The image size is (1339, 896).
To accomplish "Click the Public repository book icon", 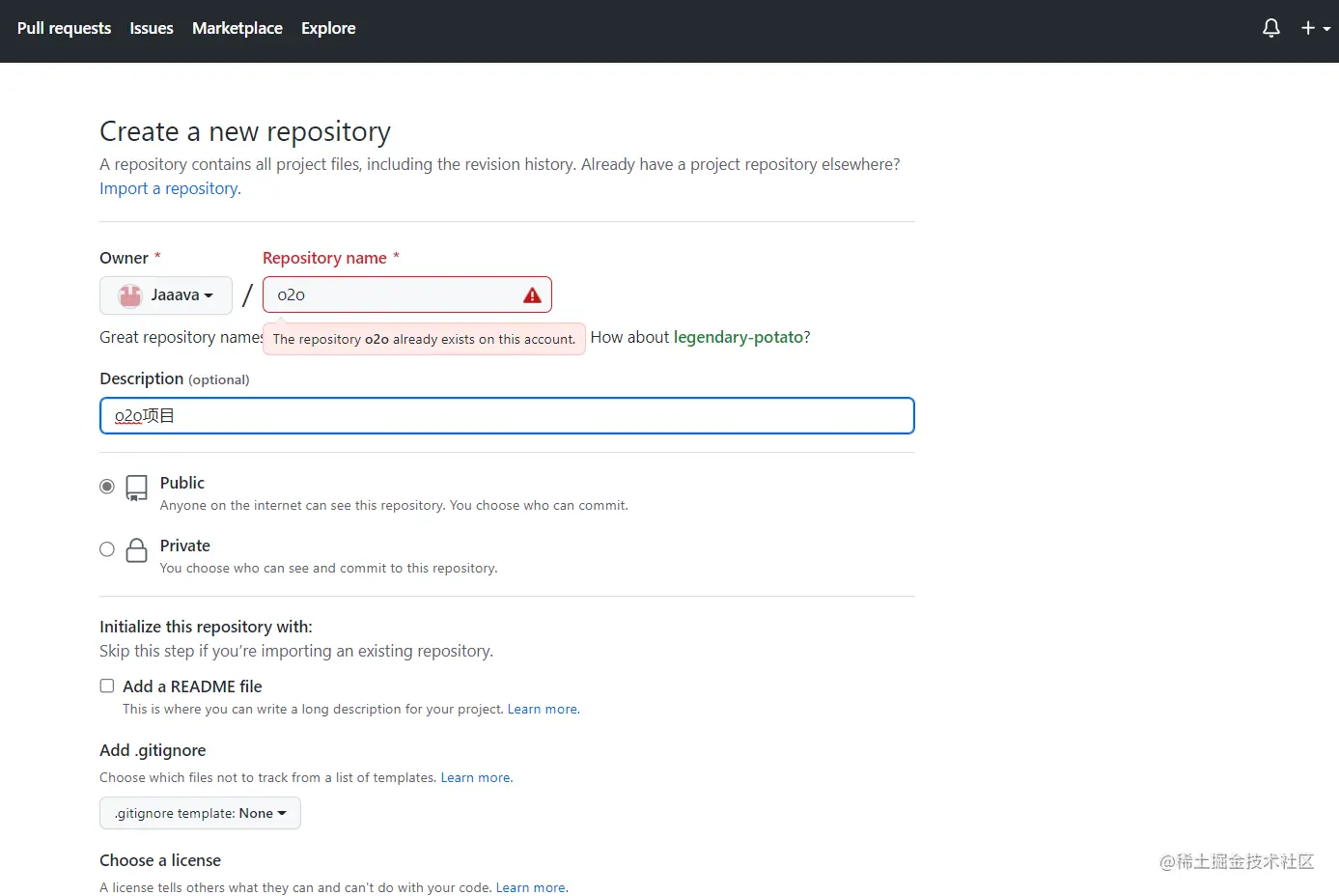I will coord(137,488).
